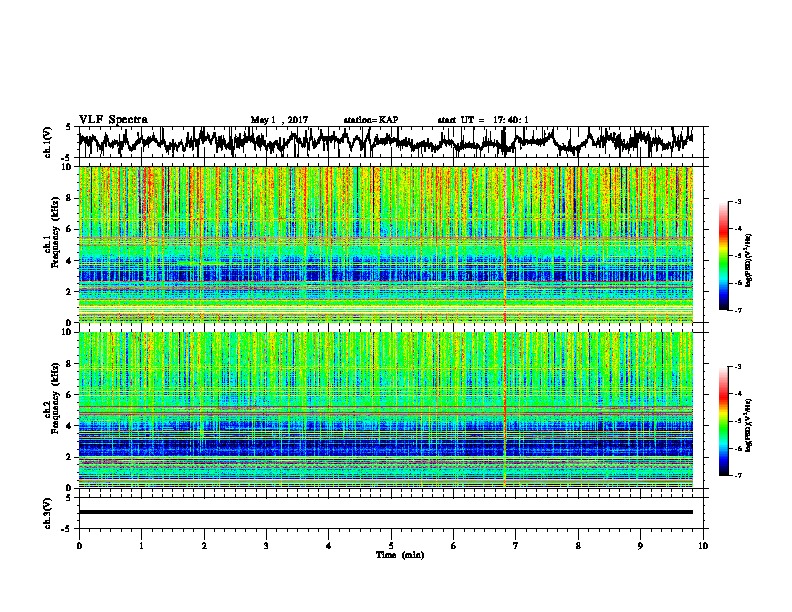
Task: Click the '4' tick on the Time axis
Action: pos(329,546)
